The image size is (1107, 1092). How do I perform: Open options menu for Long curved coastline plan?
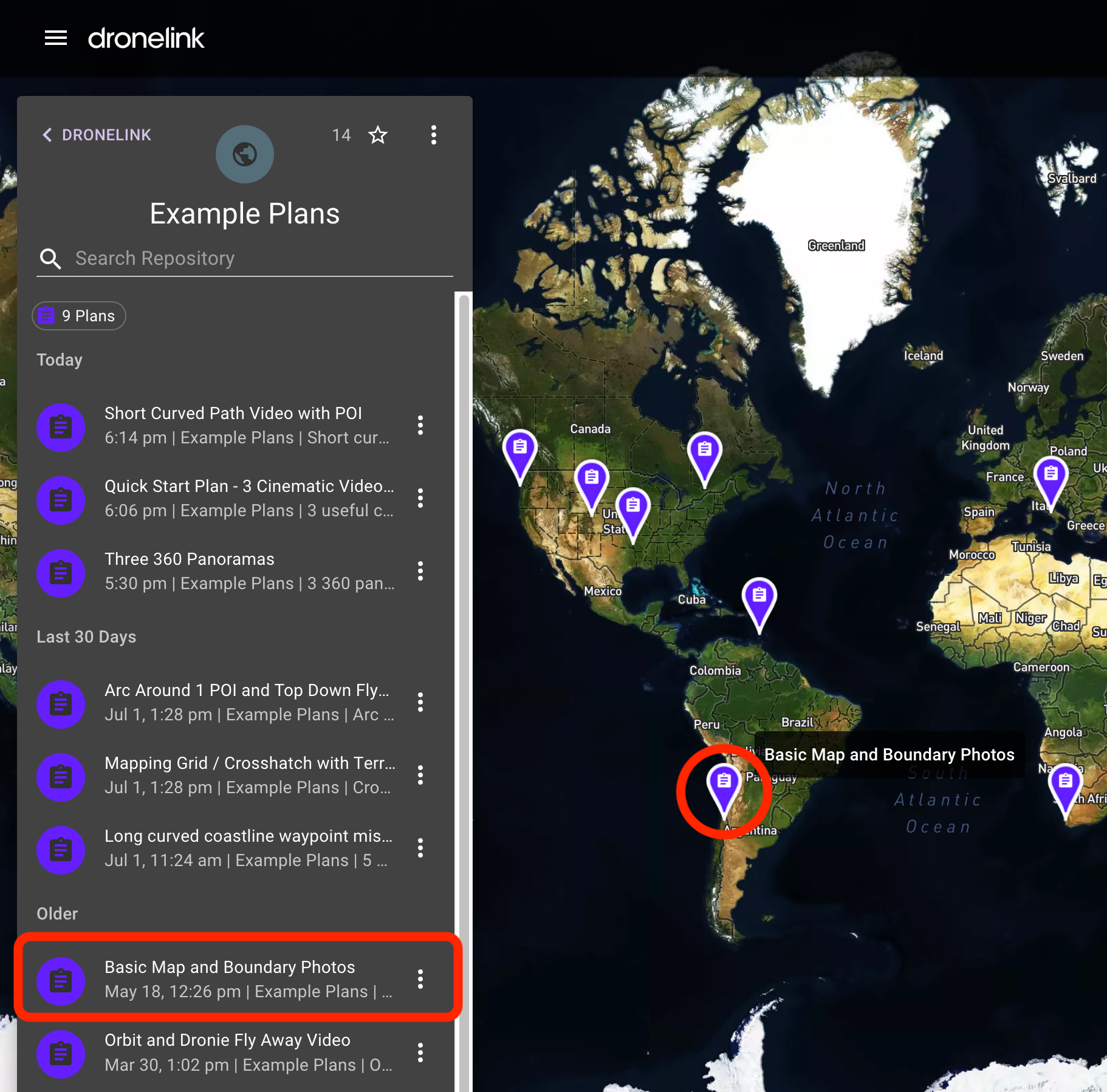(x=420, y=848)
